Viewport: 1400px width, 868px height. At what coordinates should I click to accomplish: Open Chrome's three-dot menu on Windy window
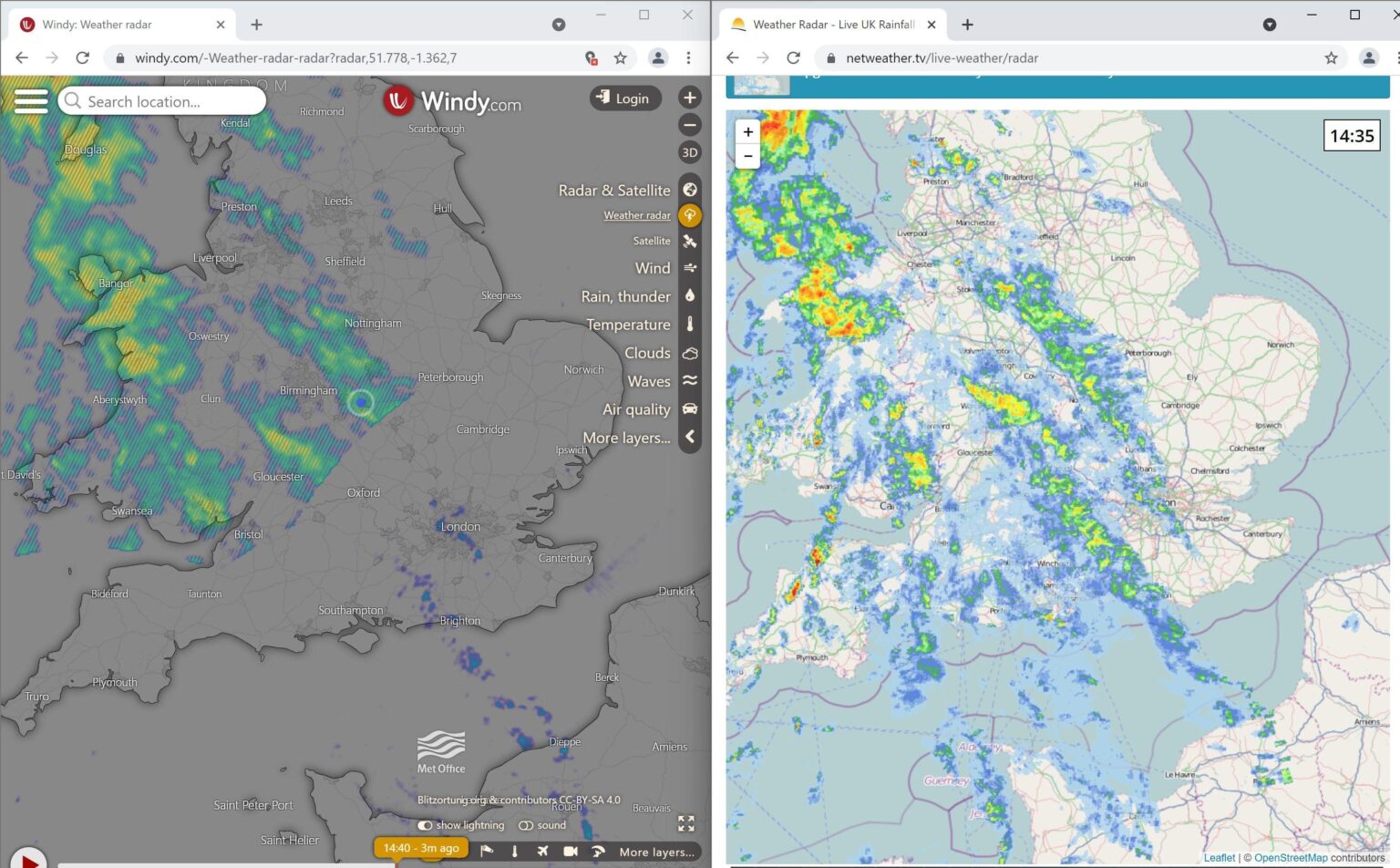[x=689, y=57]
